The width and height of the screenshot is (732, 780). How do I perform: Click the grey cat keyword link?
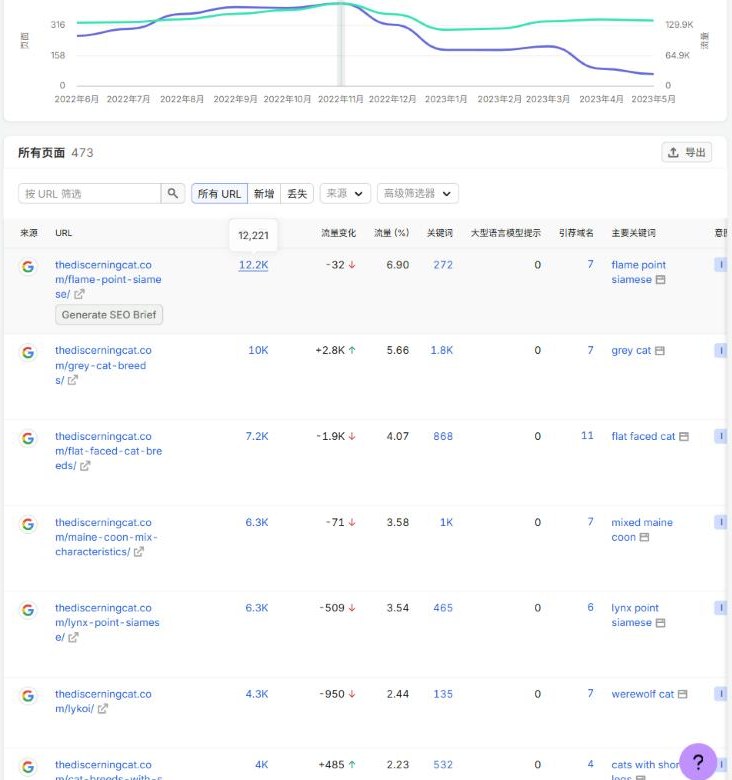pyautogui.click(x=631, y=351)
